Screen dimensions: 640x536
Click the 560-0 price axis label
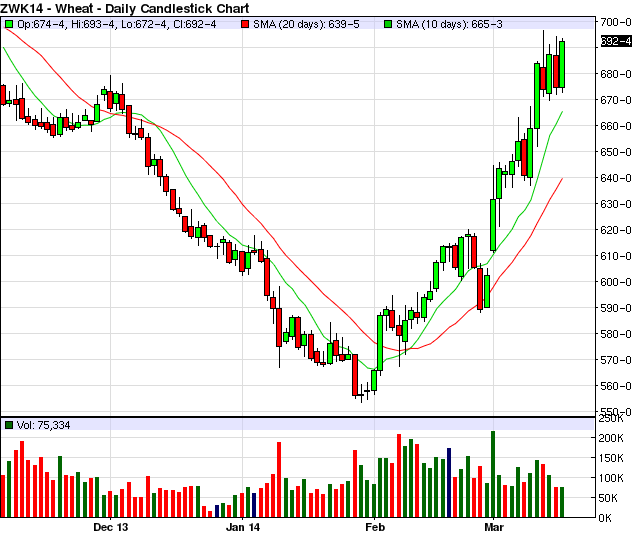coord(616,386)
